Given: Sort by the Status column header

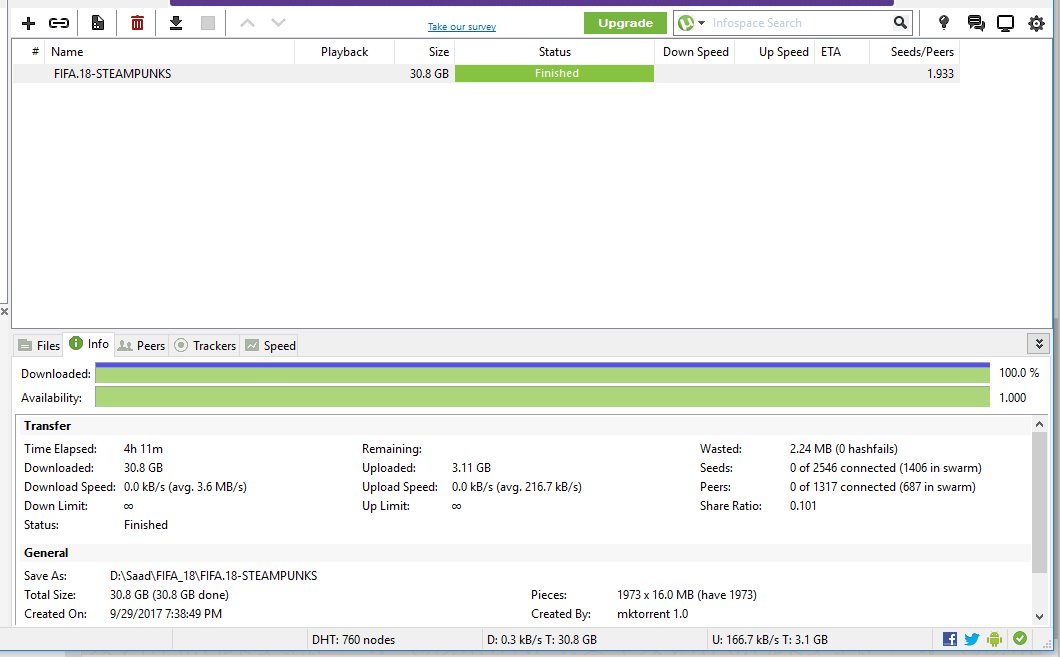Looking at the screenshot, I should 554,52.
